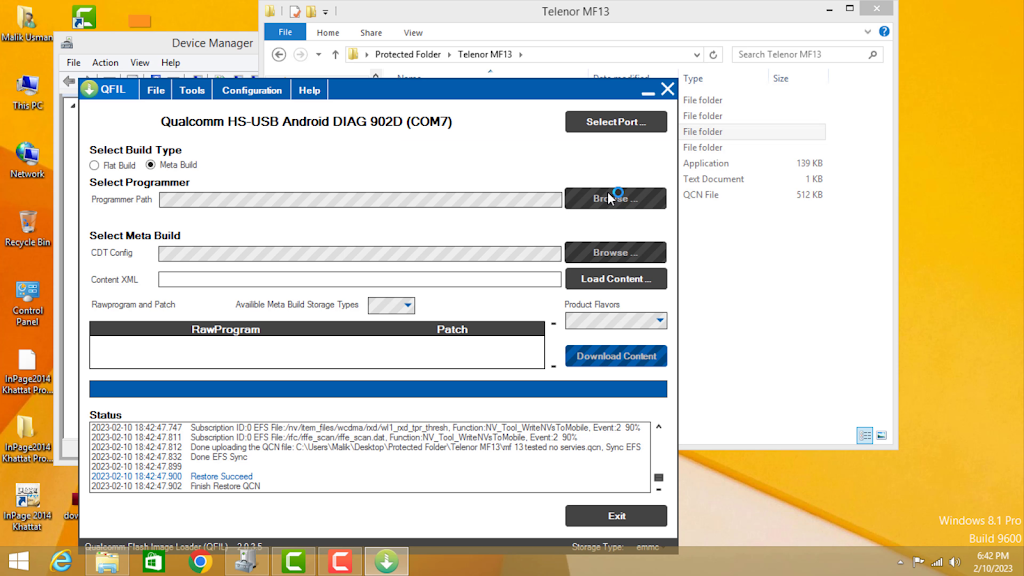Click the QFIL logo icon in title bar
The image size is (1024, 576).
coord(89,89)
